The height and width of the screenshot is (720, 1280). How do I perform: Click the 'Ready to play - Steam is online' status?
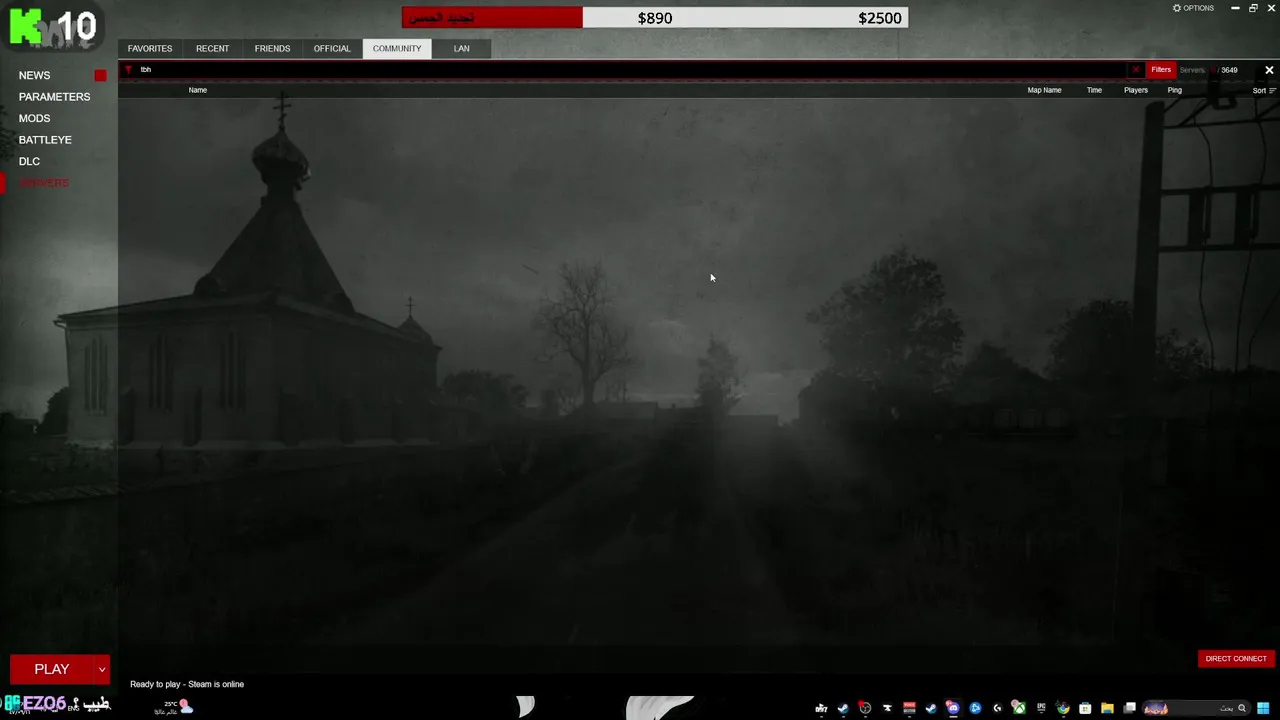click(x=187, y=684)
